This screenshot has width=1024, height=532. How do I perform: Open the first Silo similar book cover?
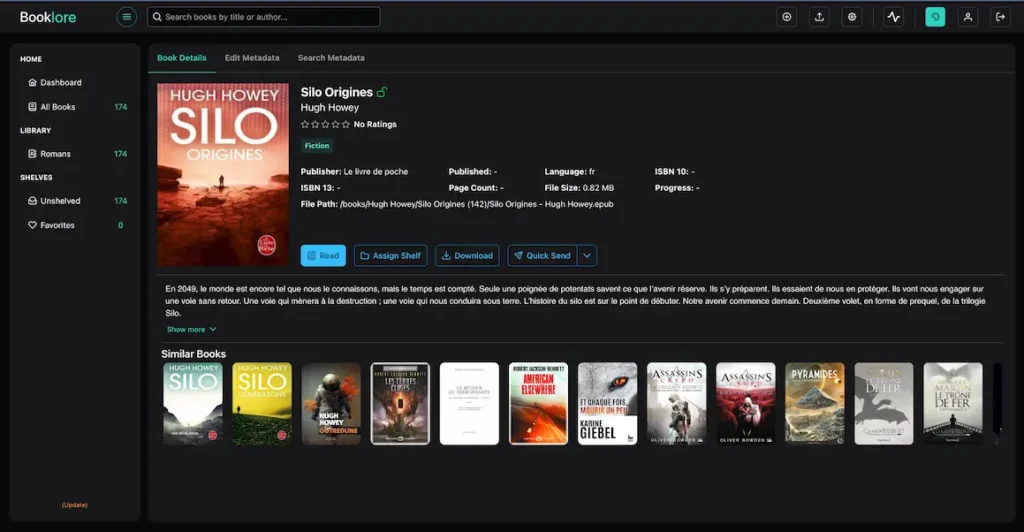[193, 403]
